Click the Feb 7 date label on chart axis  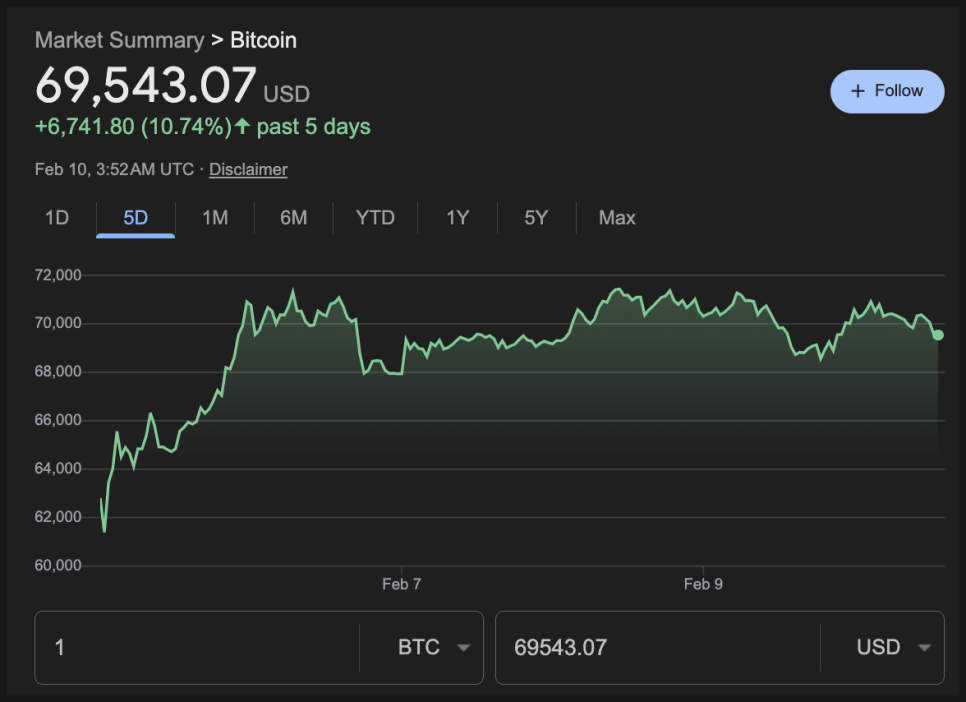(401, 584)
